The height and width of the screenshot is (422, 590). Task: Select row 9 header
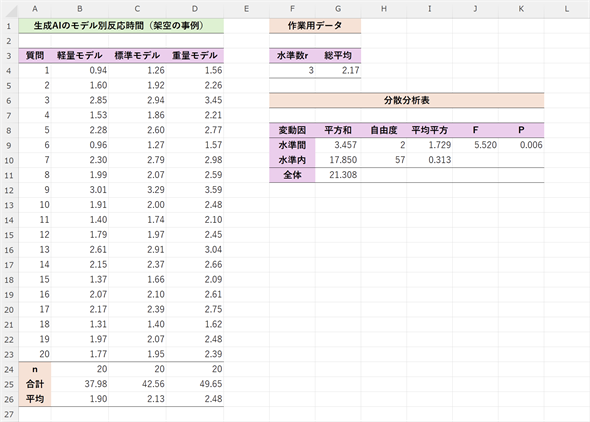(9, 146)
